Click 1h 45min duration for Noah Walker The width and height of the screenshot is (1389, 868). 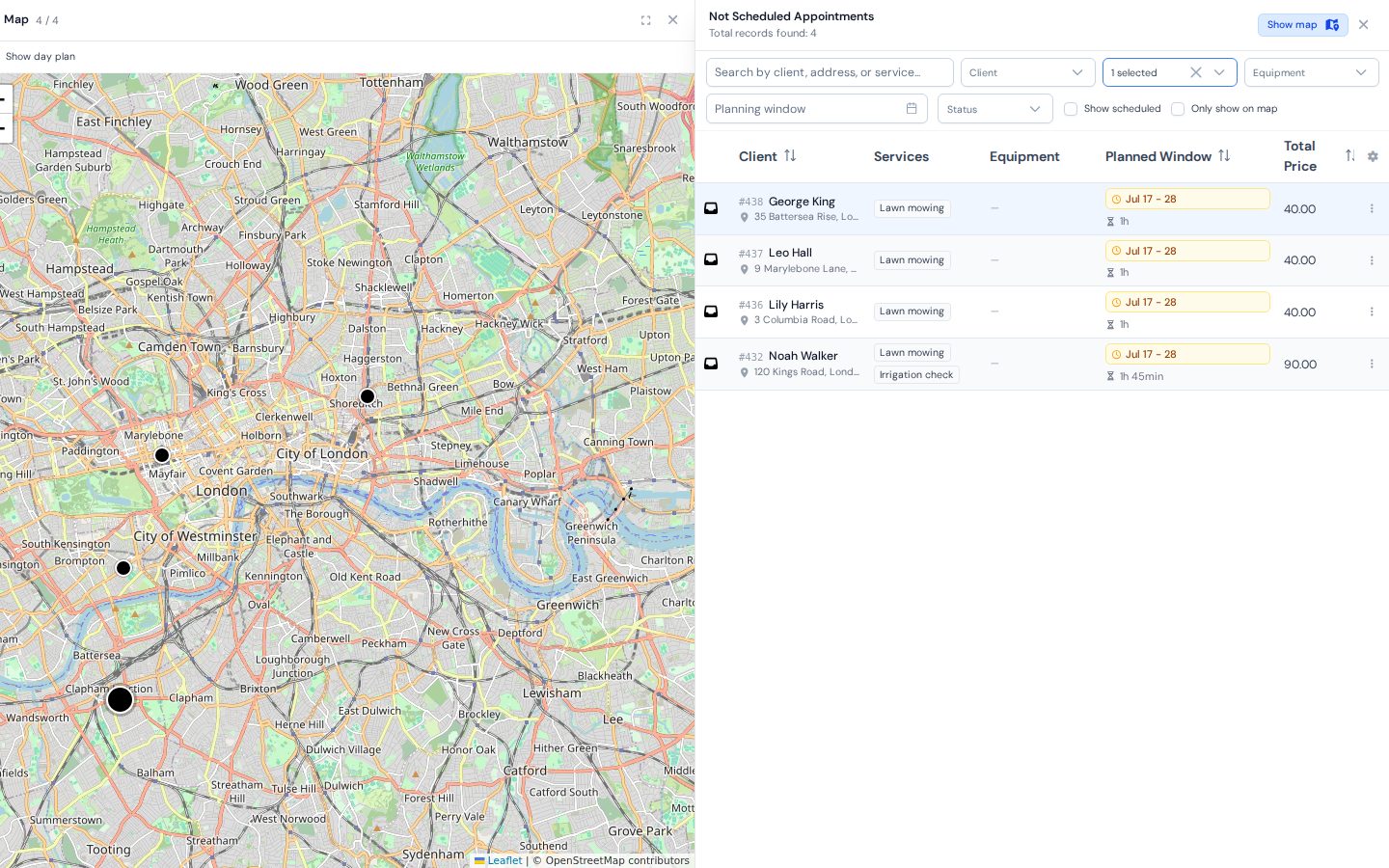pyautogui.click(x=1141, y=376)
